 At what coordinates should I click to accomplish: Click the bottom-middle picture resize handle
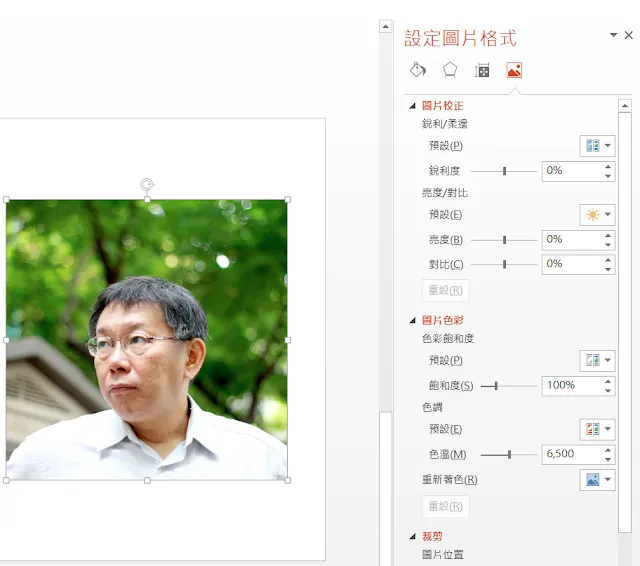147,480
